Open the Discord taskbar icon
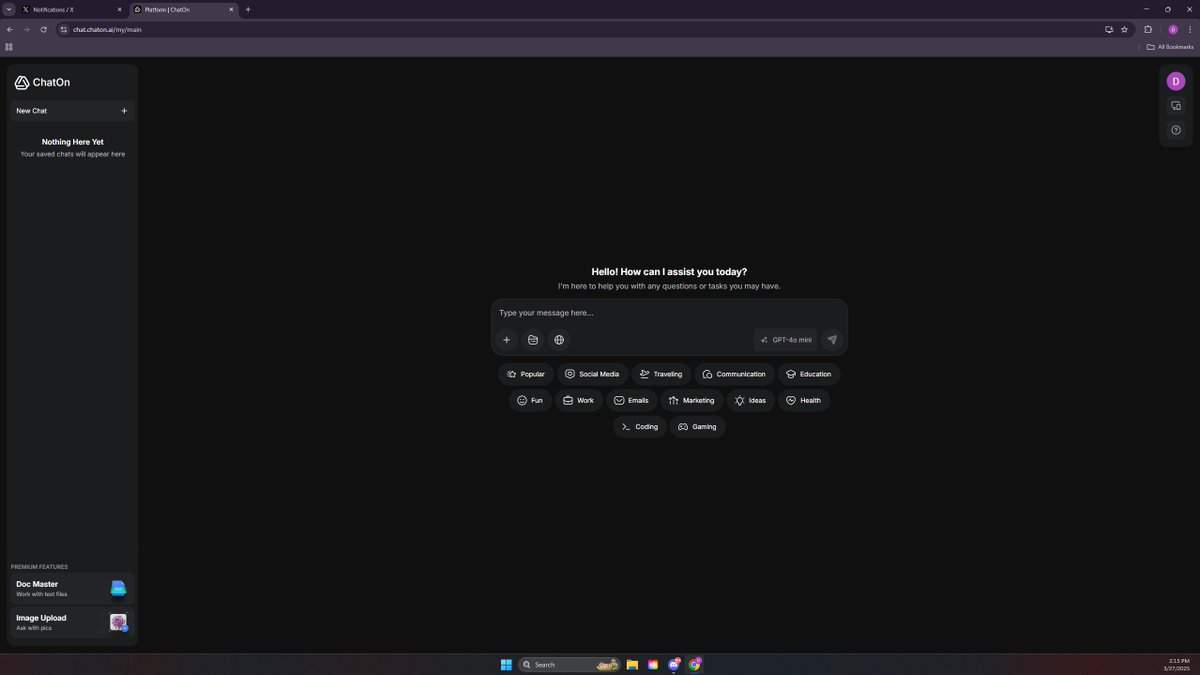Screen dimensions: 1200x675 coord(675,664)
